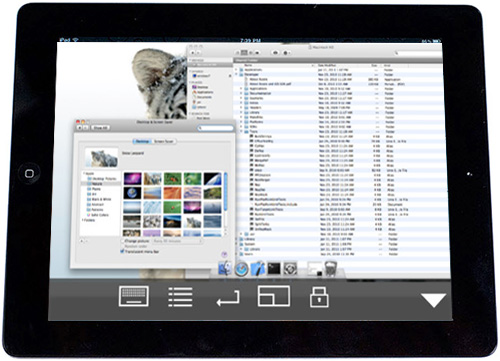This screenshot has width=500, height=361.
Task: Expand the Folders group in wallpaper sources
Action: pyautogui.click(x=84, y=220)
